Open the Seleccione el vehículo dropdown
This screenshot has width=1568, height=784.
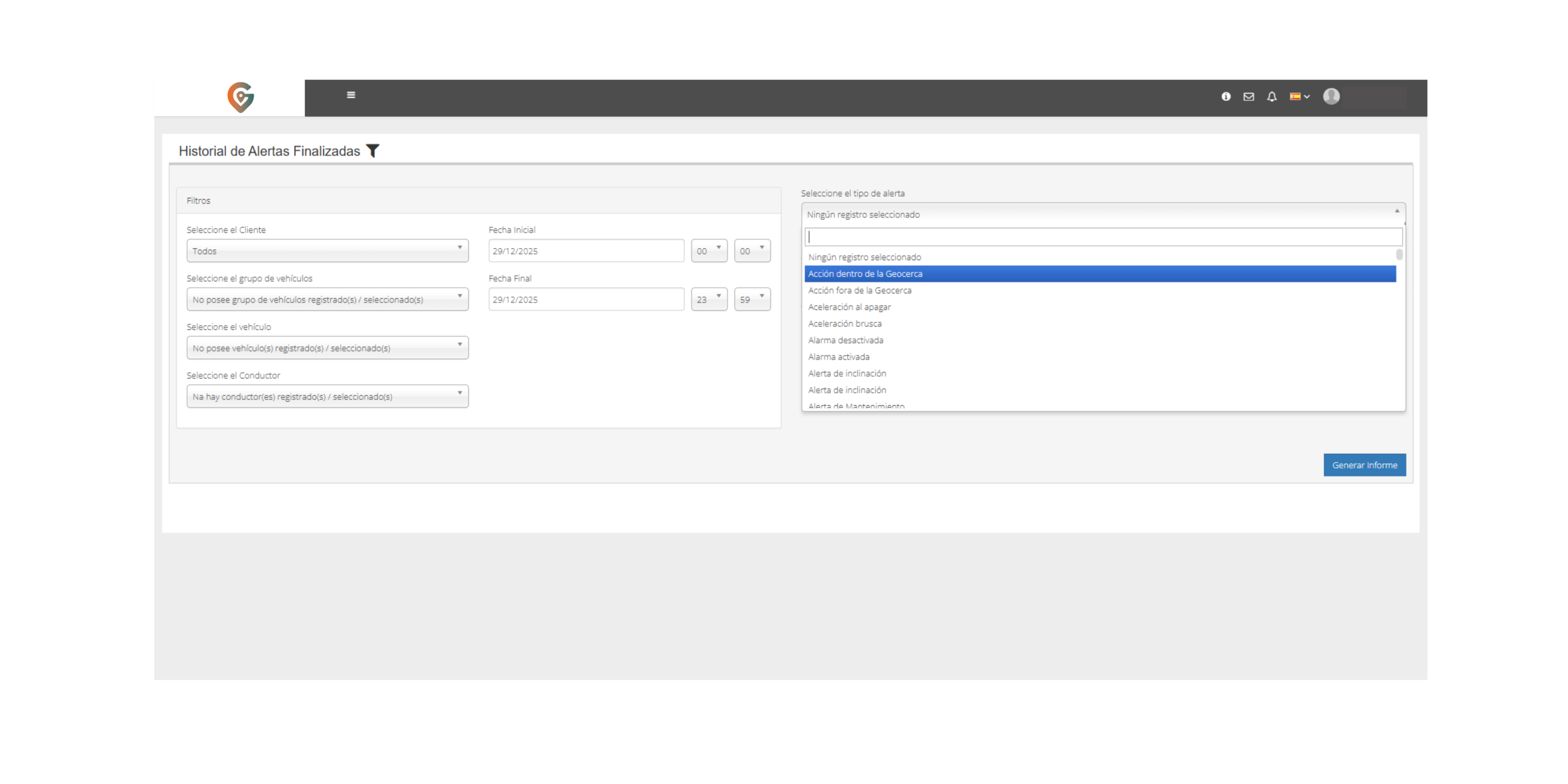327,348
